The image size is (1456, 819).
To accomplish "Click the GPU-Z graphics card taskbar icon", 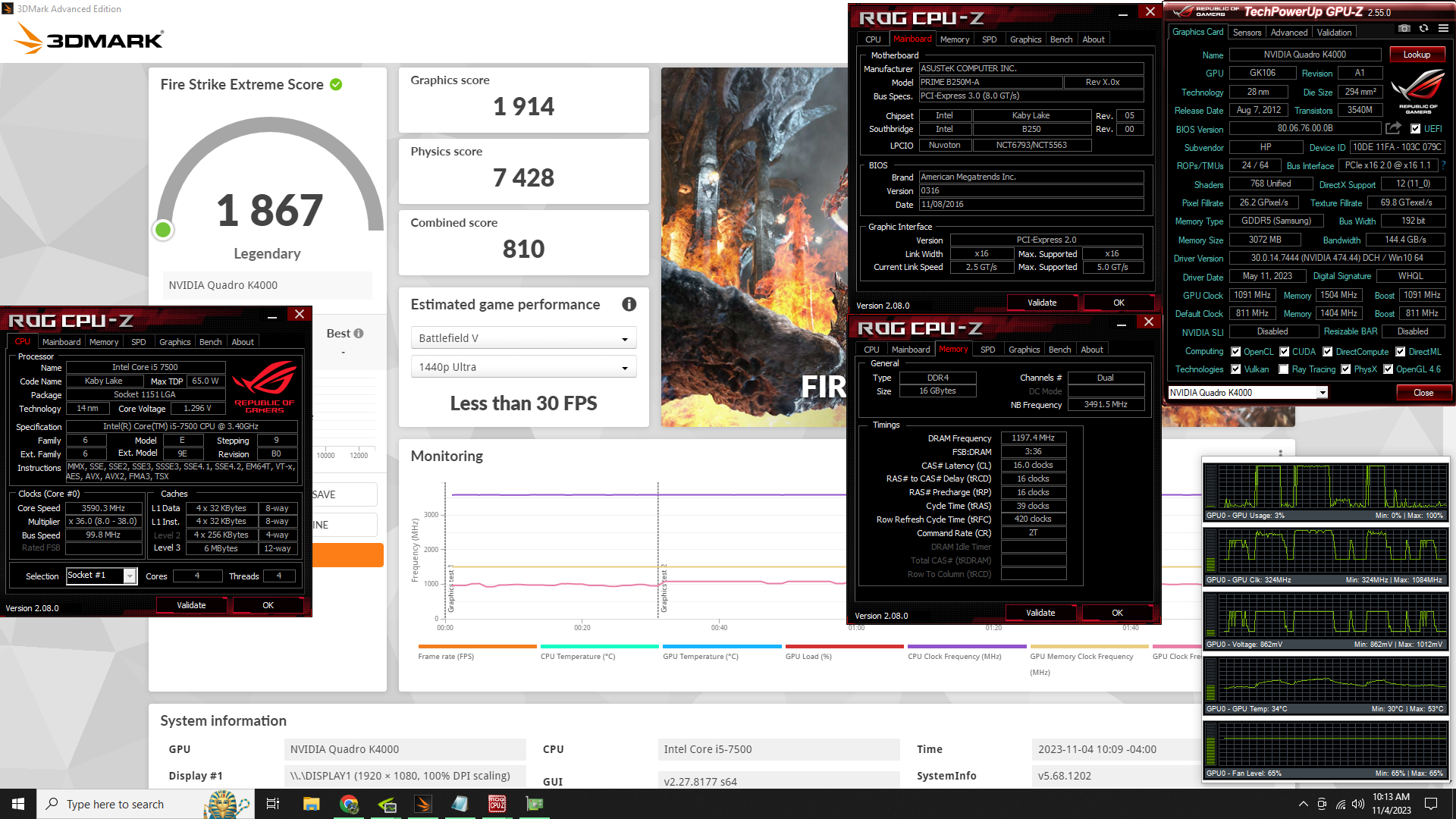I will pos(535,804).
